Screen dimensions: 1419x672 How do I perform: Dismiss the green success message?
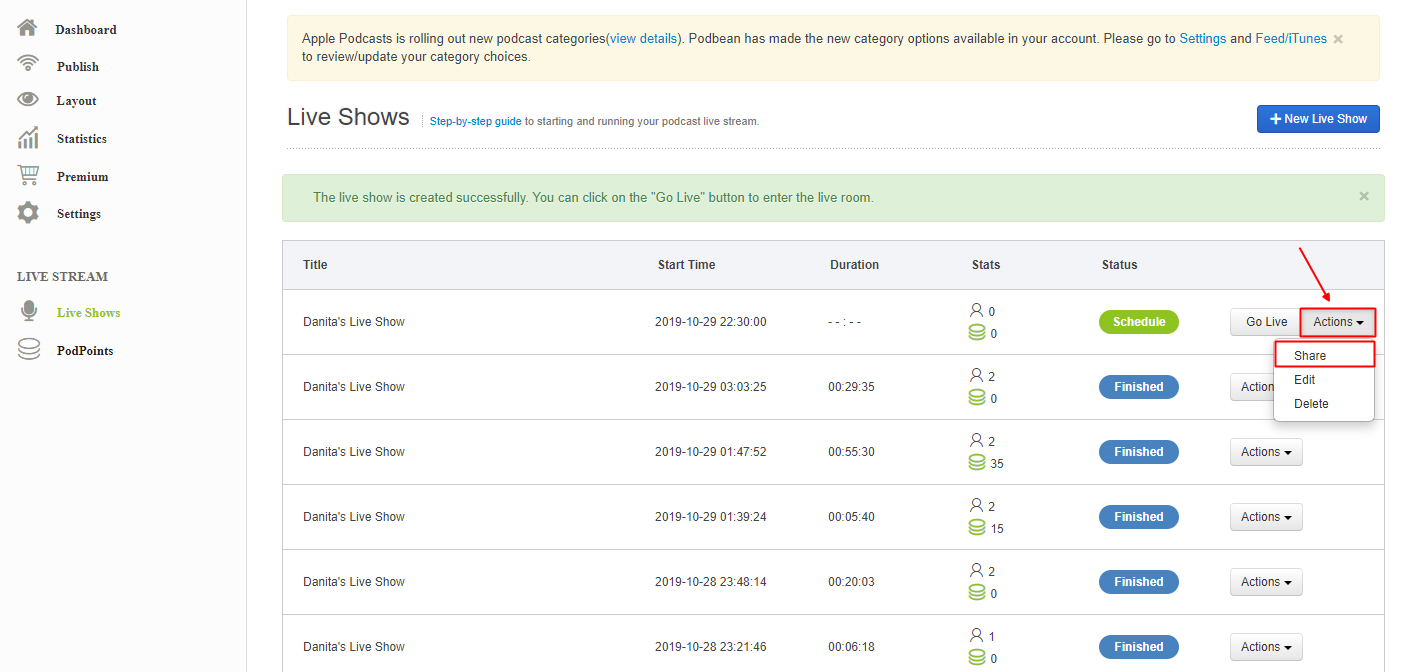(1363, 197)
